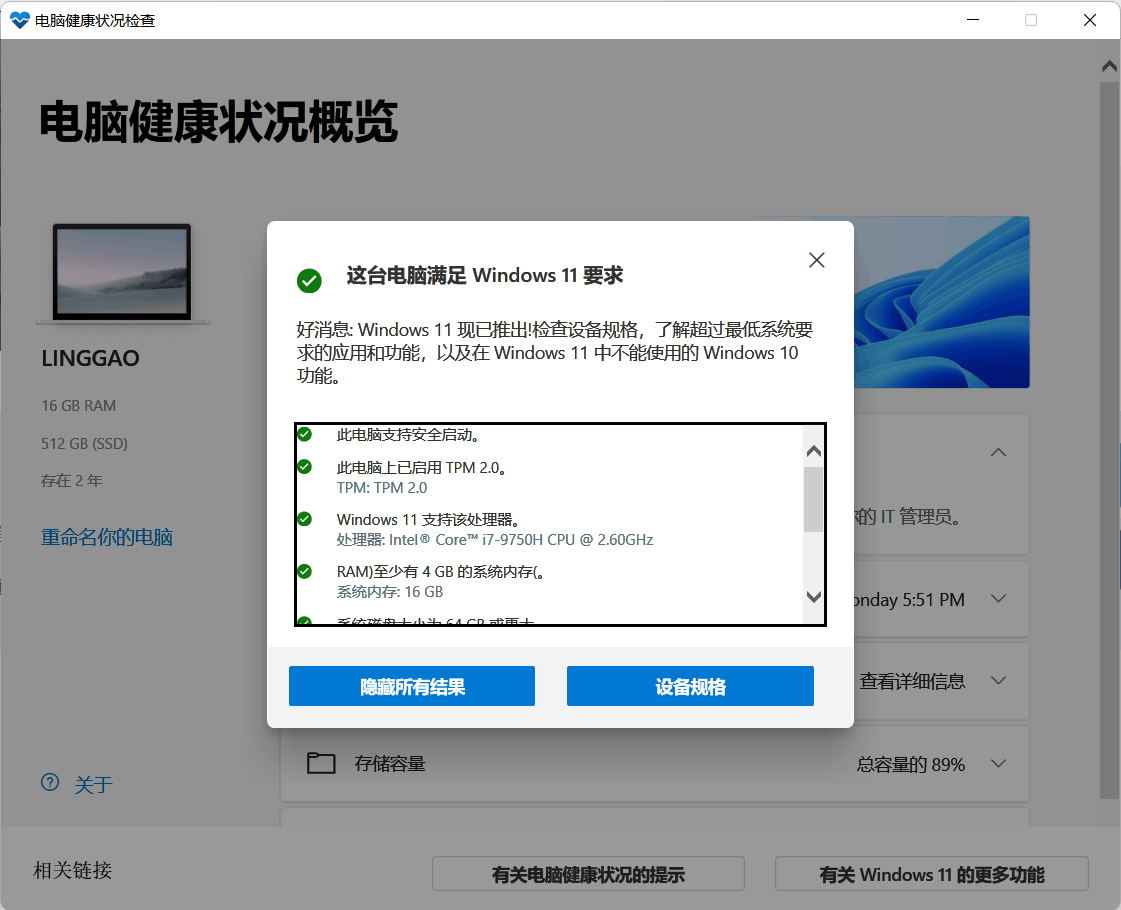
Task: Click the processor support green check icon
Action: 305,519
